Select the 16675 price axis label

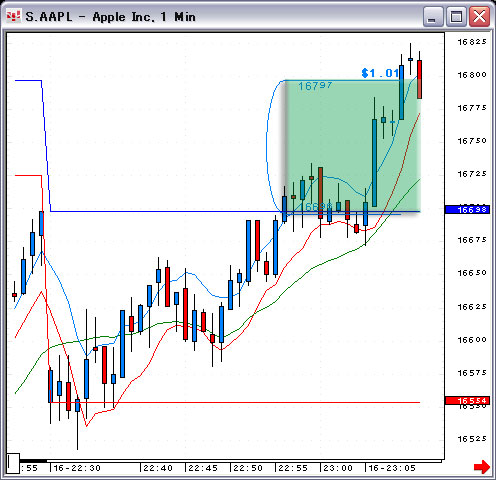(472, 240)
